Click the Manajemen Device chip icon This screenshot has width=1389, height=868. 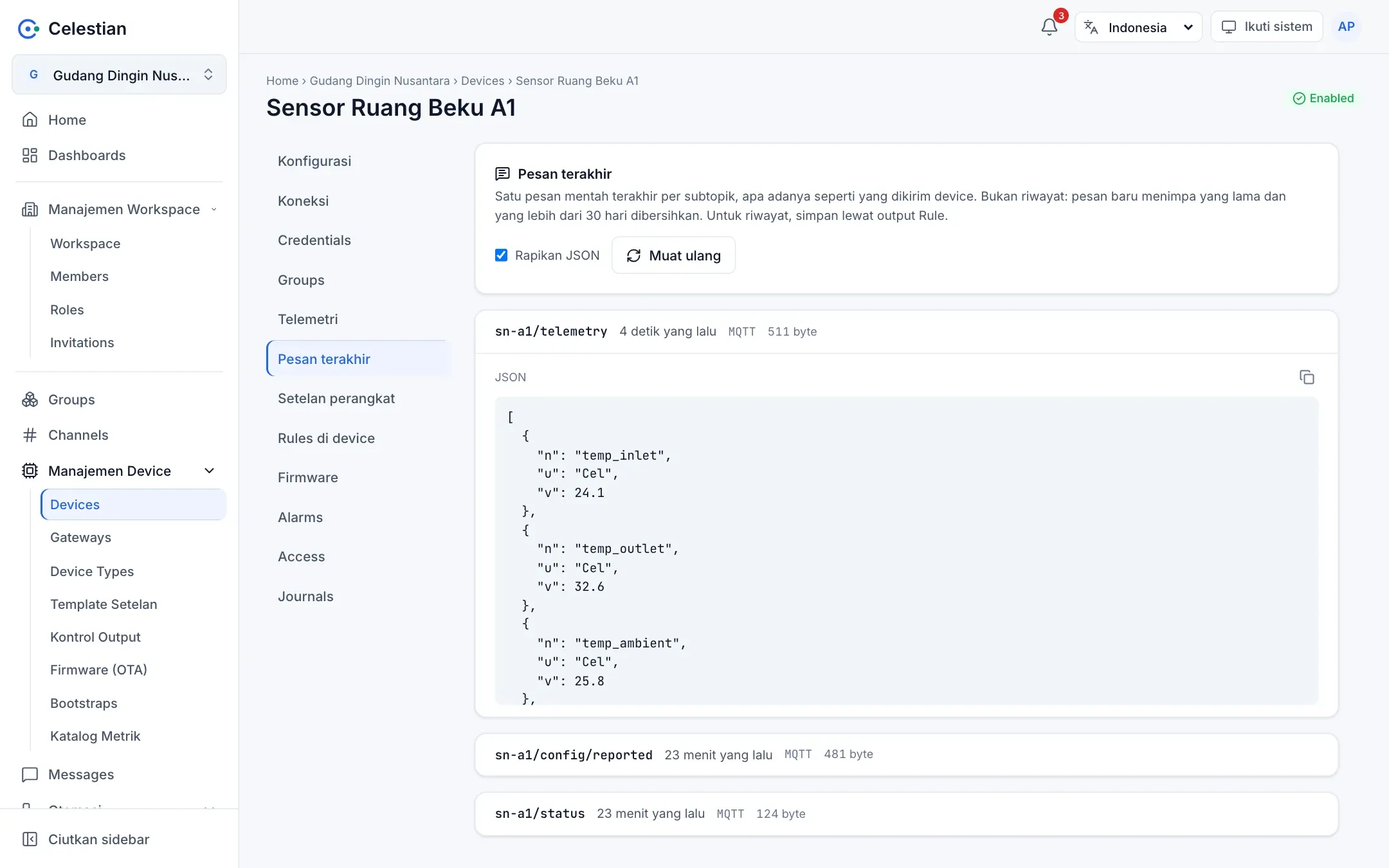[x=30, y=471]
